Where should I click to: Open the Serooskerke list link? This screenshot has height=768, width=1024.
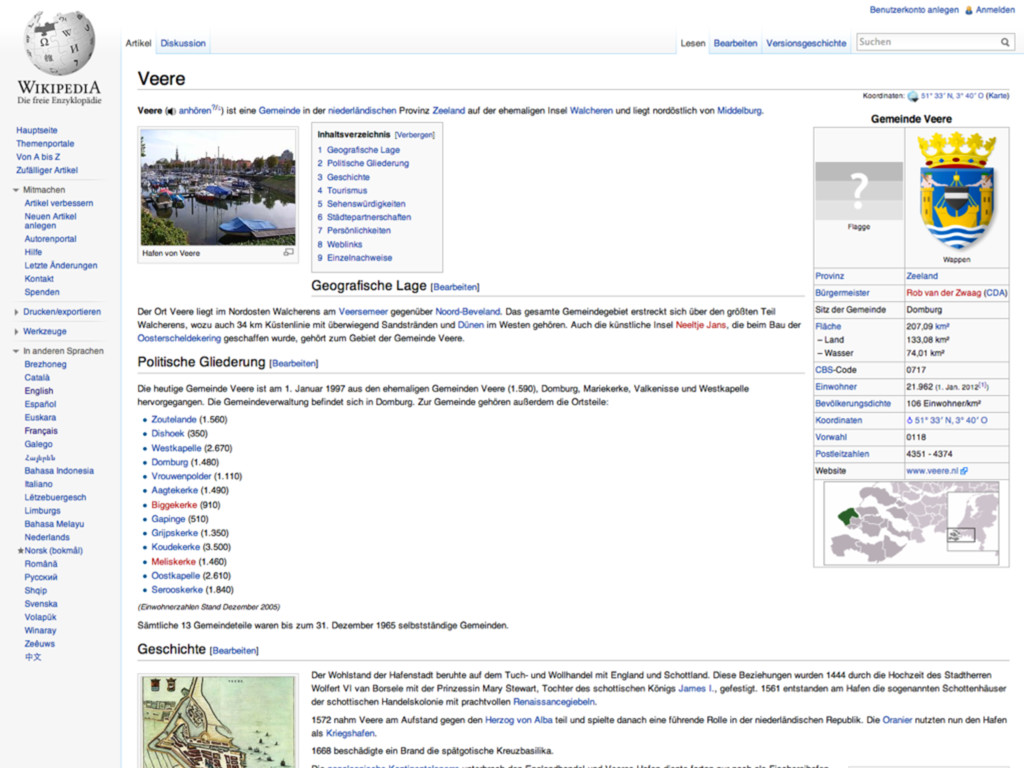[x=177, y=590]
